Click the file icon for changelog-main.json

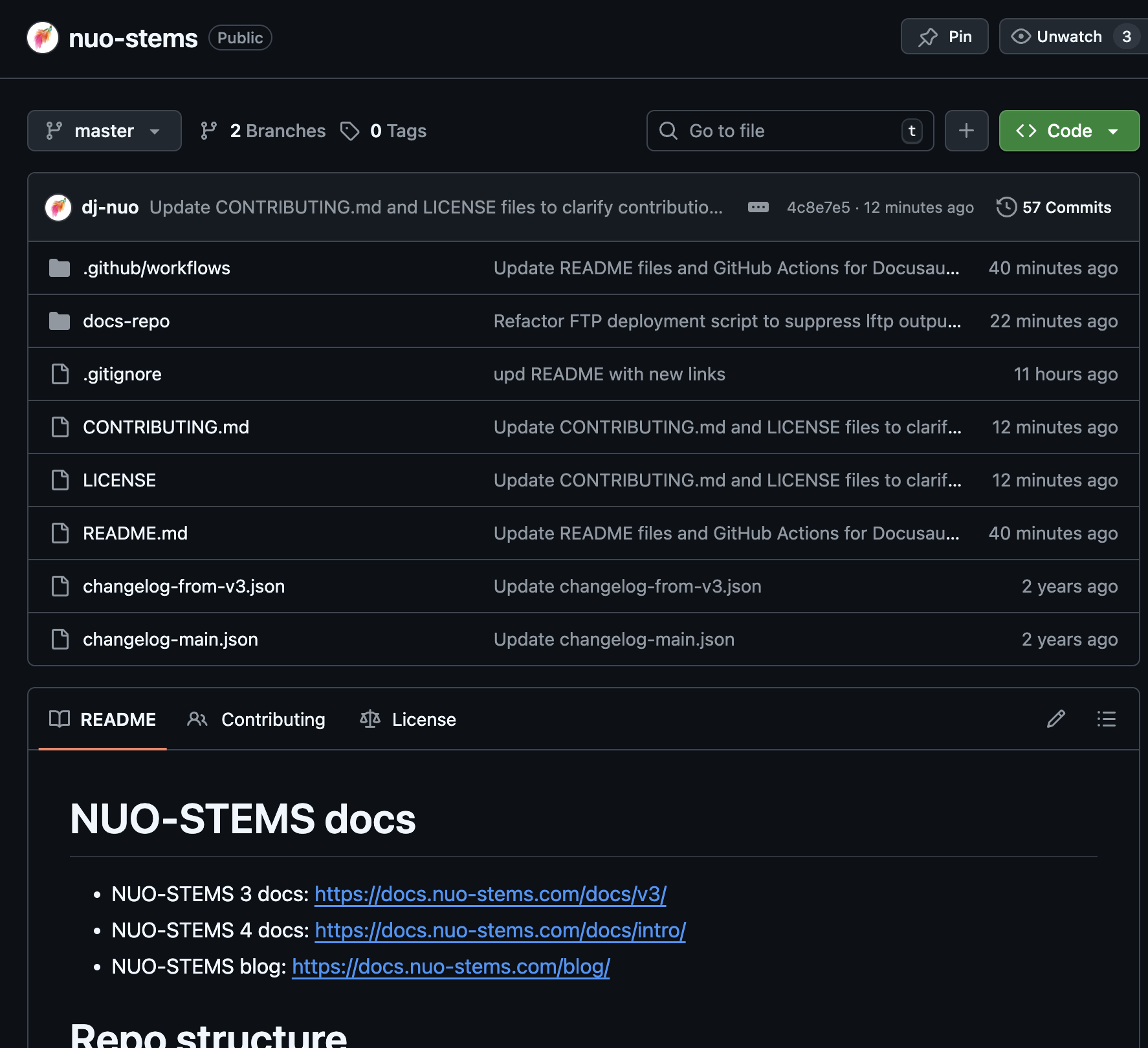coord(60,639)
